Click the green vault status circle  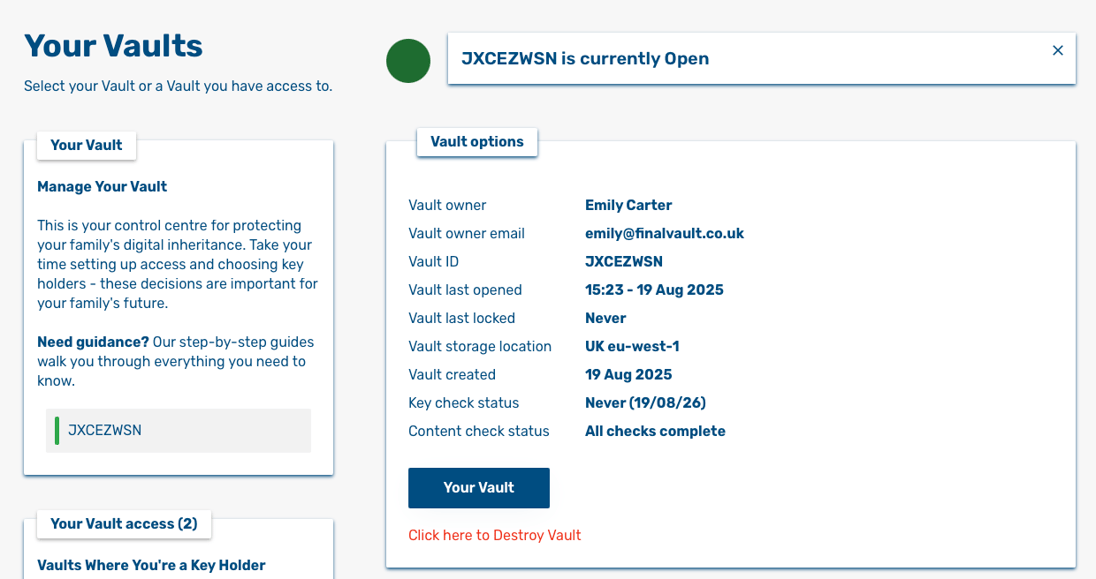point(408,61)
